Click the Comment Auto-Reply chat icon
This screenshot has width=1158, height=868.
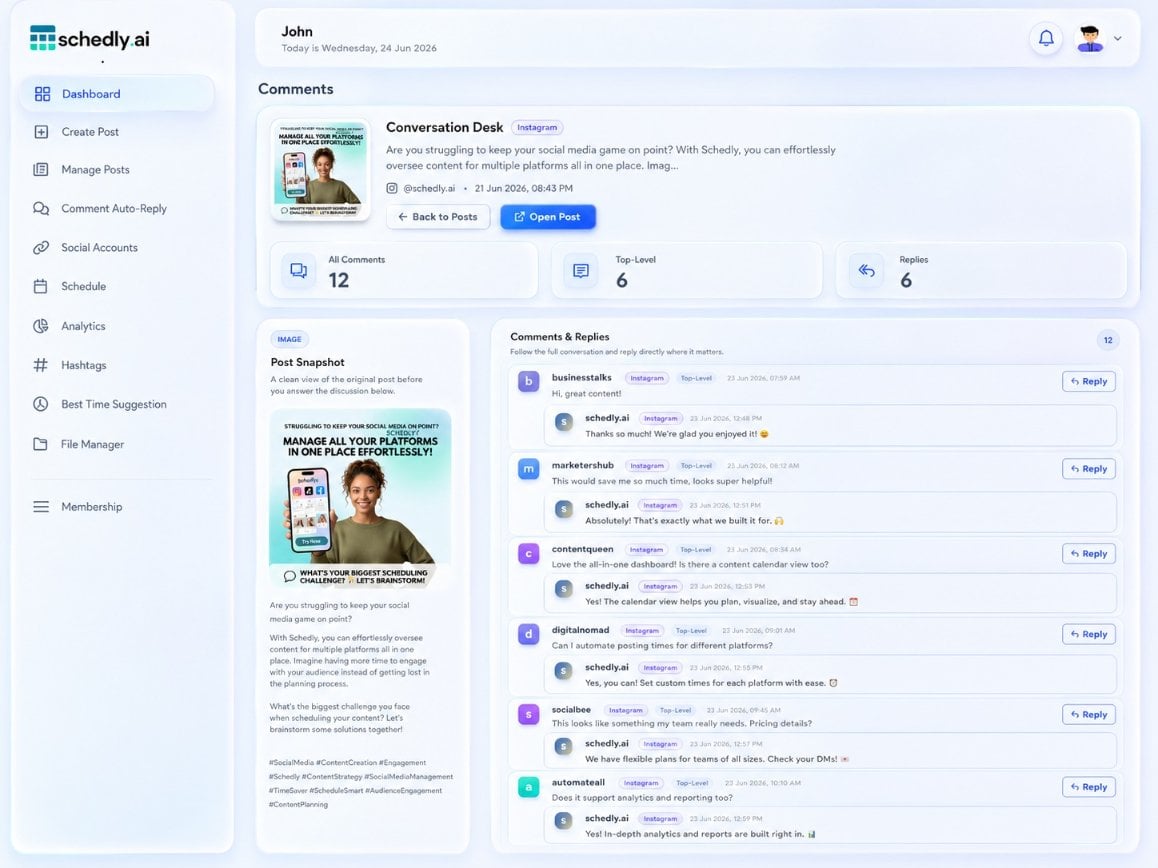tap(41, 208)
